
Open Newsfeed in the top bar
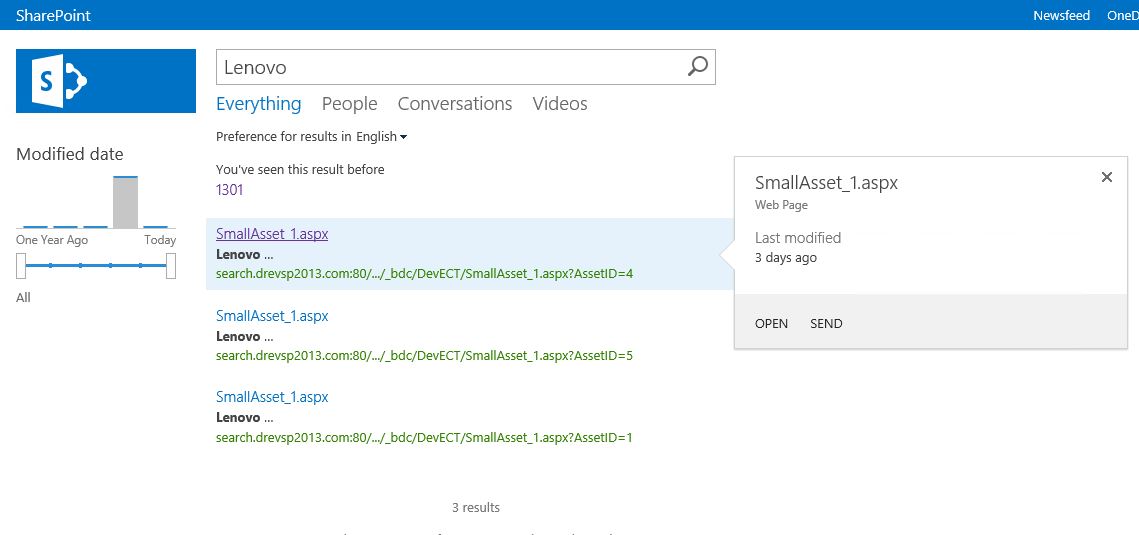click(x=1061, y=15)
